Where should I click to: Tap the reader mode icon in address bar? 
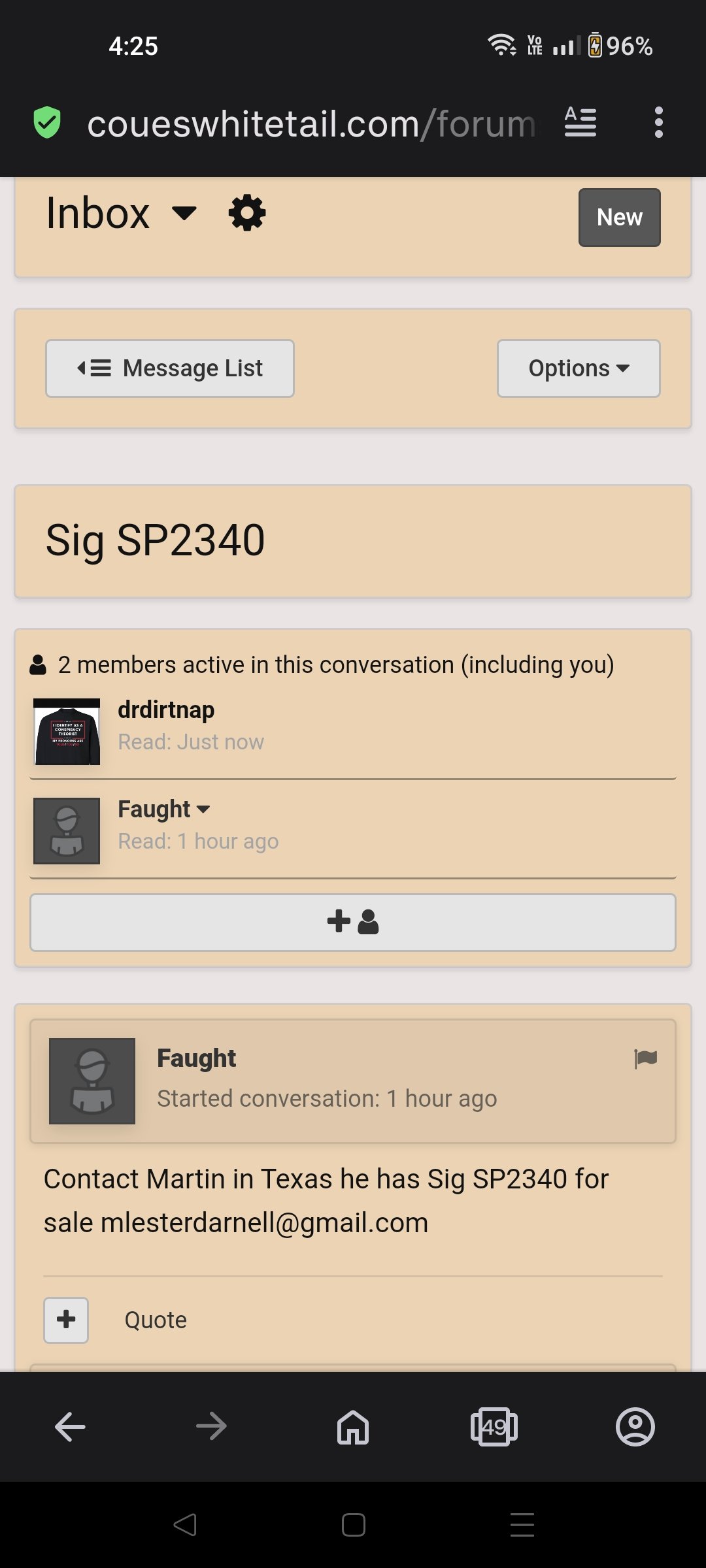580,122
